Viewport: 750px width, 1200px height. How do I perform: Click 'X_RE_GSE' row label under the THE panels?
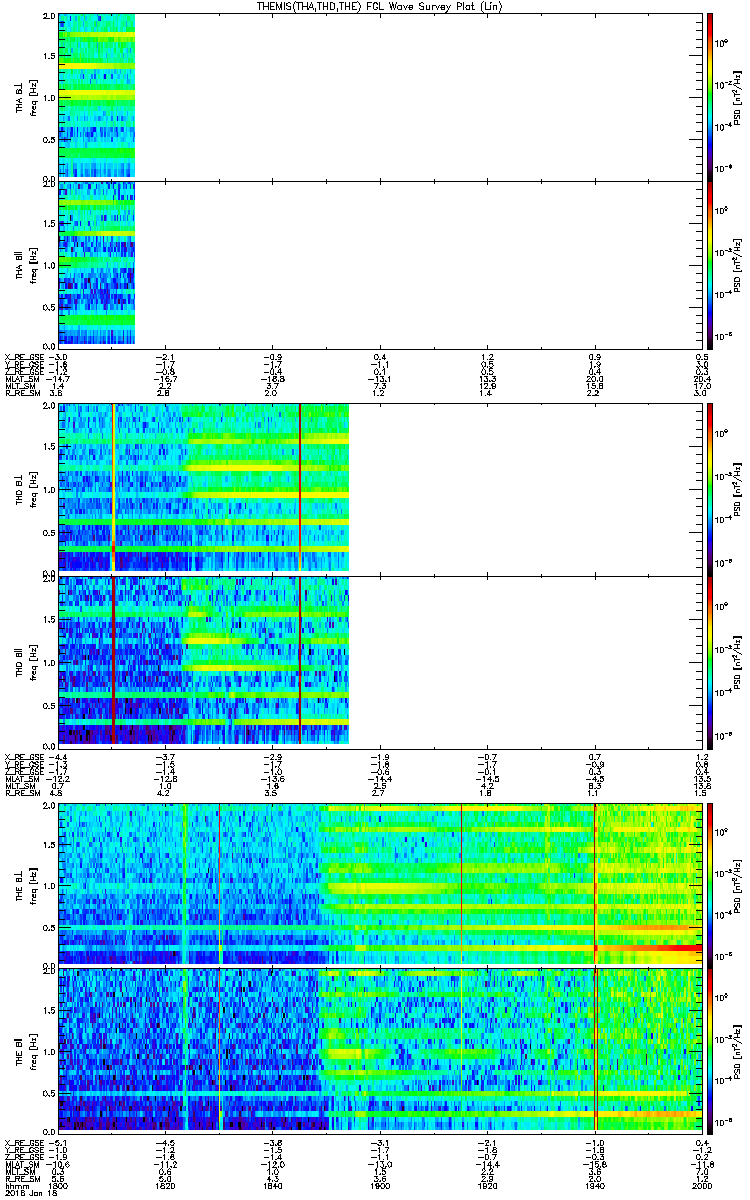[22, 1143]
